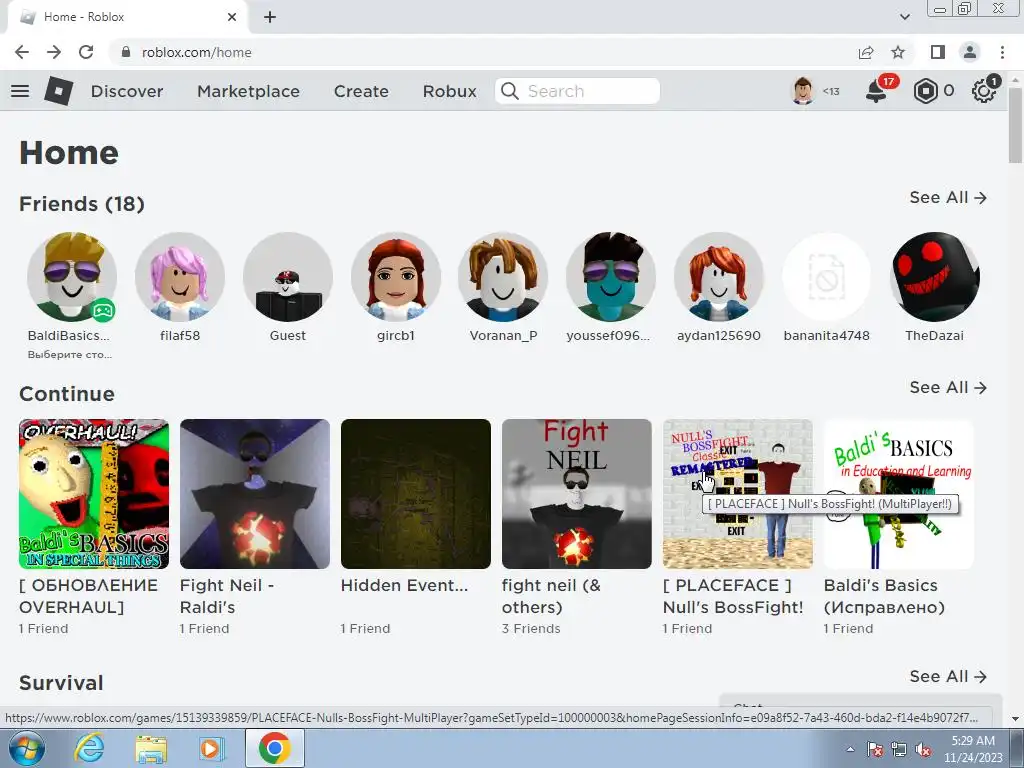This screenshot has width=1024, height=768.
Task: Click '[ PLACEFACE ] Null's BossFight!' title
Action: pyautogui.click(x=733, y=596)
